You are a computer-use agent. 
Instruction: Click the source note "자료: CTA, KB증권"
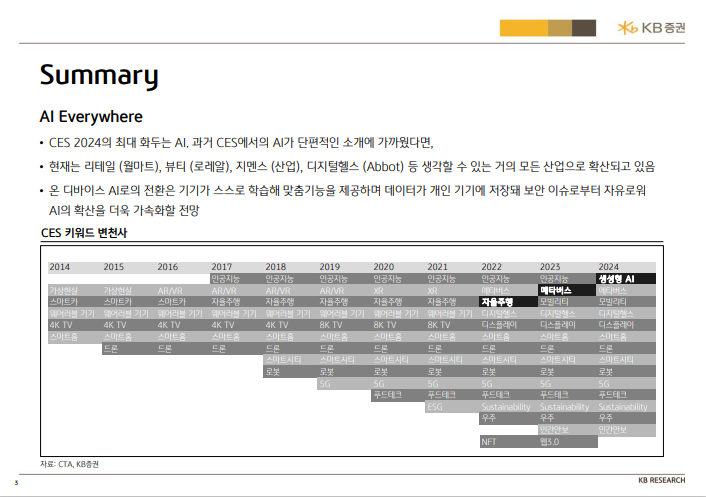coord(69,464)
